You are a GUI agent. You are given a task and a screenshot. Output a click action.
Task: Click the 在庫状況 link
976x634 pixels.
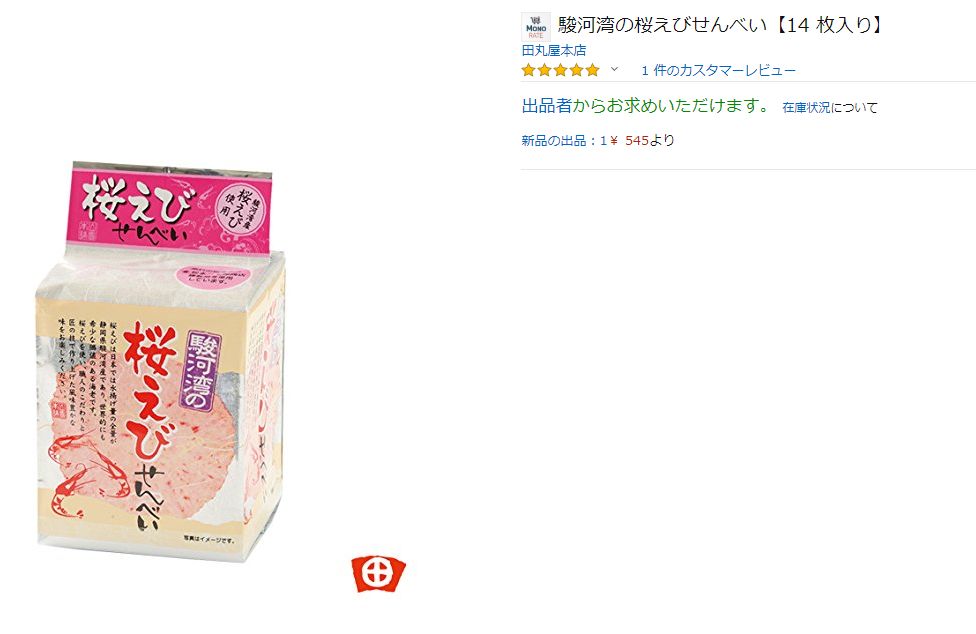click(806, 108)
